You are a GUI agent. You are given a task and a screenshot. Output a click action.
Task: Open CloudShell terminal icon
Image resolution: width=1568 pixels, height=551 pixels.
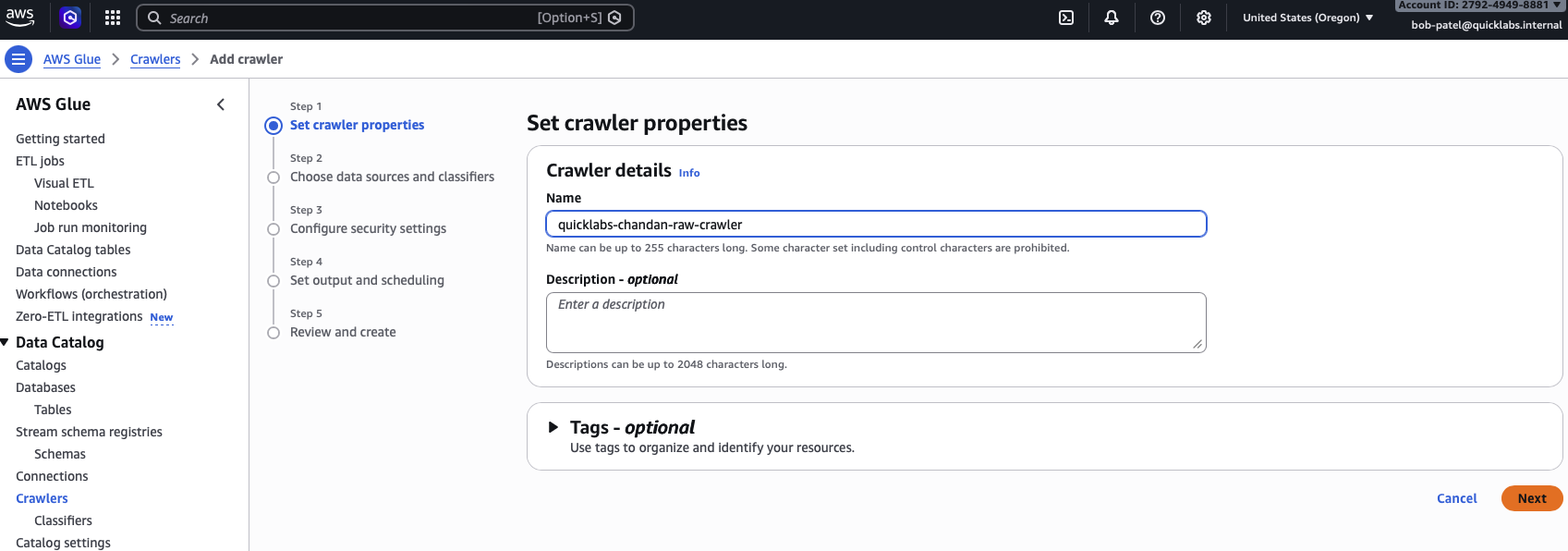pos(1066,18)
